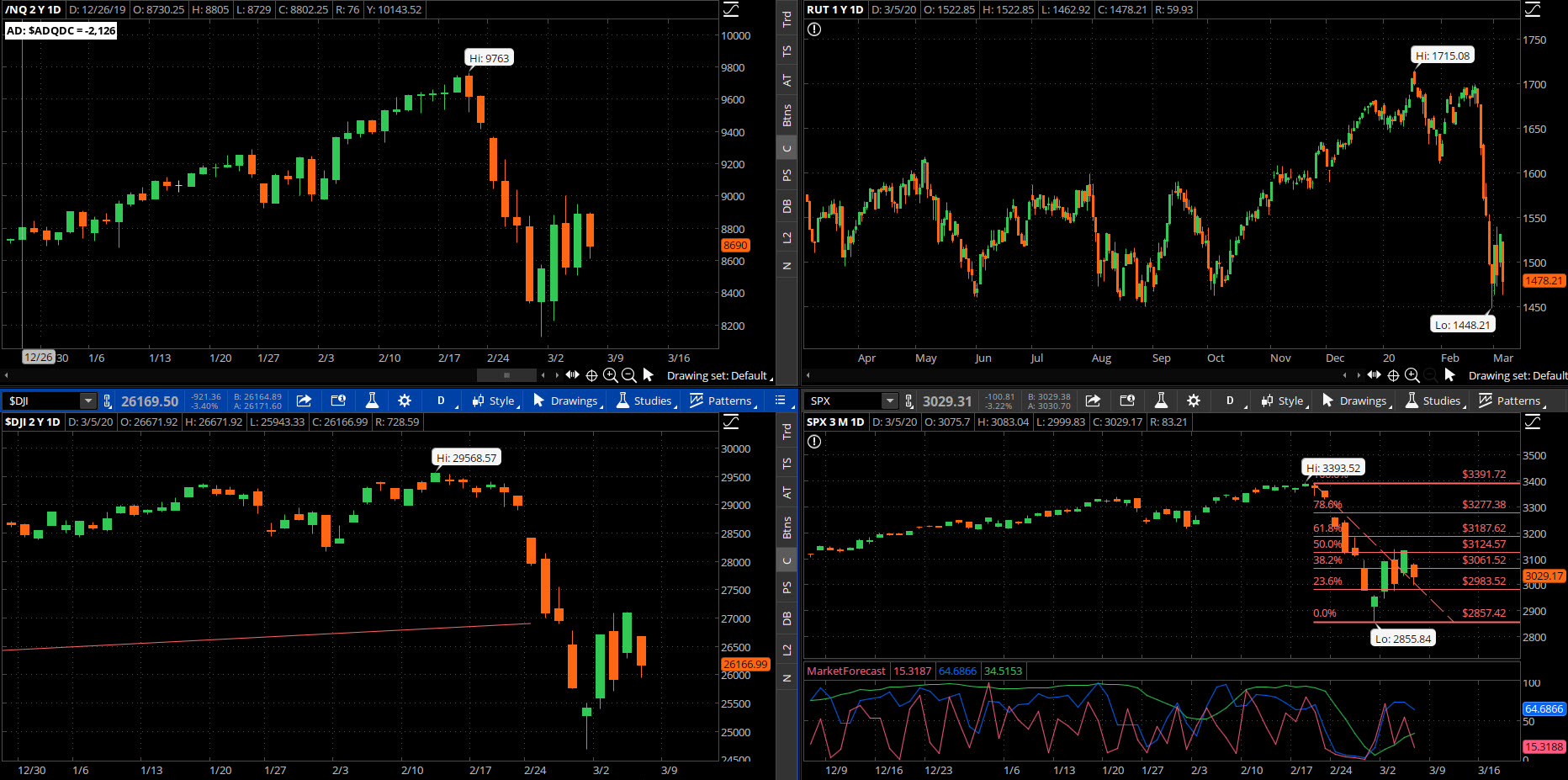Click the alert icon on the SPX chart

tap(814, 442)
